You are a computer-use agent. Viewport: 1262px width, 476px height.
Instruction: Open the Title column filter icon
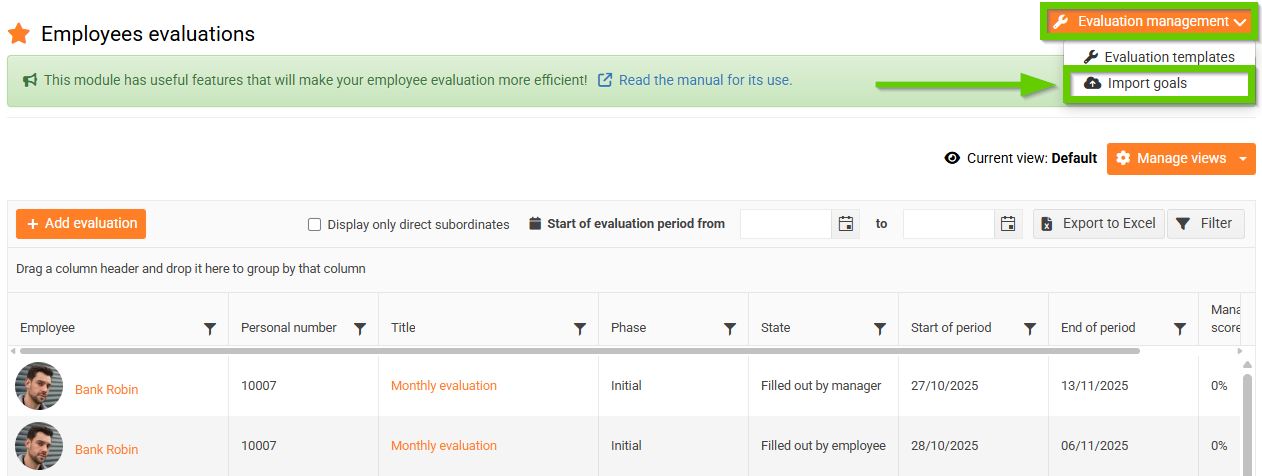(x=580, y=328)
